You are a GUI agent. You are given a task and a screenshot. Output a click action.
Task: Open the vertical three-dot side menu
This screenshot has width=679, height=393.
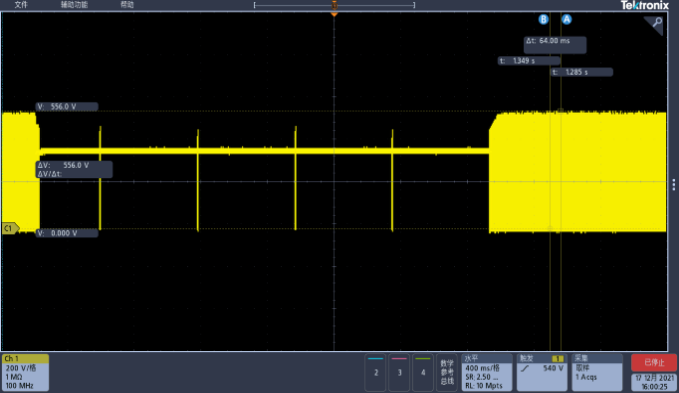pos(674,185)
